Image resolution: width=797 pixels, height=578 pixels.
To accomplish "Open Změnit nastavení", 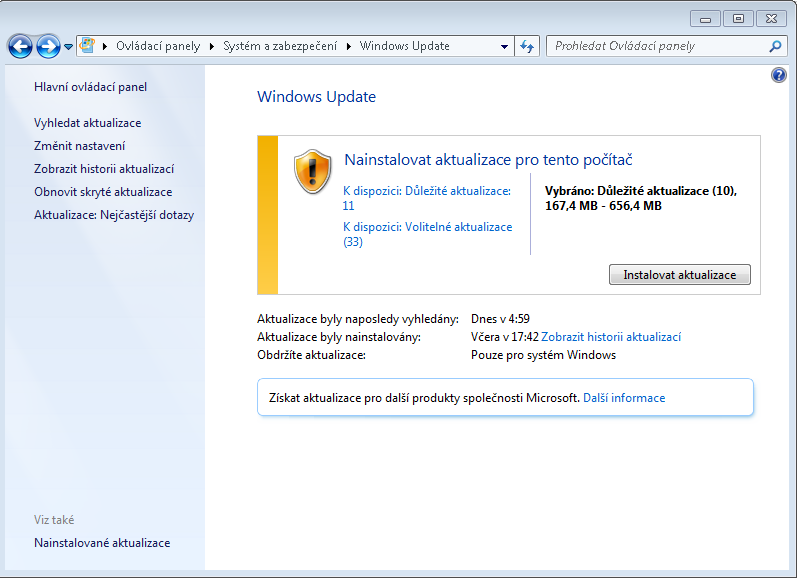I will pyautogui.click(x=79, y=146).
